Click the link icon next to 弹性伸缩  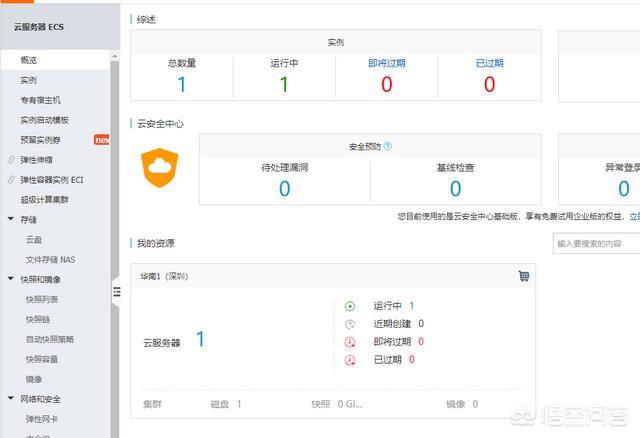click(12, 160)
